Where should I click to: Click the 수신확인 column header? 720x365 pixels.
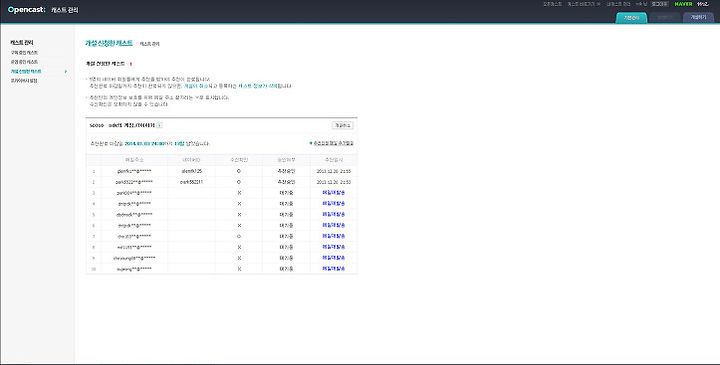click(239, 160)
